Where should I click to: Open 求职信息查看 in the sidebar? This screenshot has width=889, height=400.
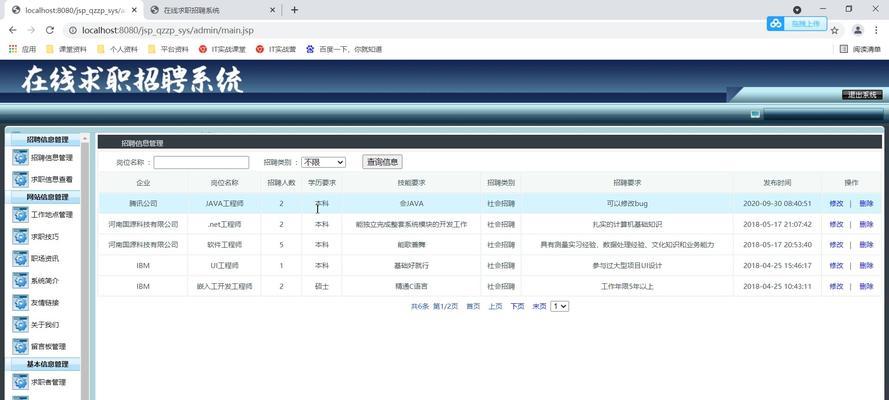click(x=52, y=180)
